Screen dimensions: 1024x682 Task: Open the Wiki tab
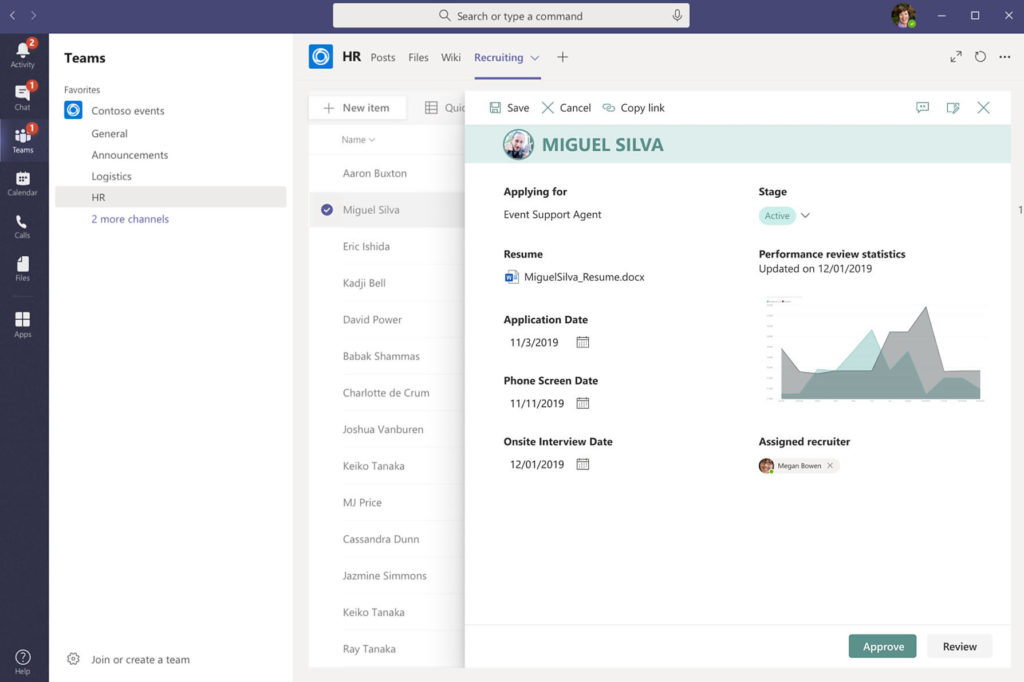451,57
